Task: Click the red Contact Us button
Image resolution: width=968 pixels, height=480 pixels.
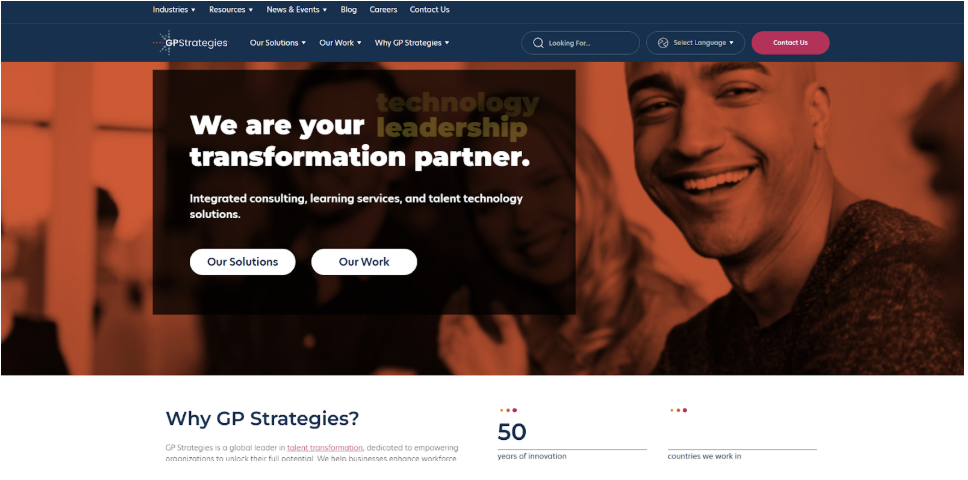Action: click(790, 43)
